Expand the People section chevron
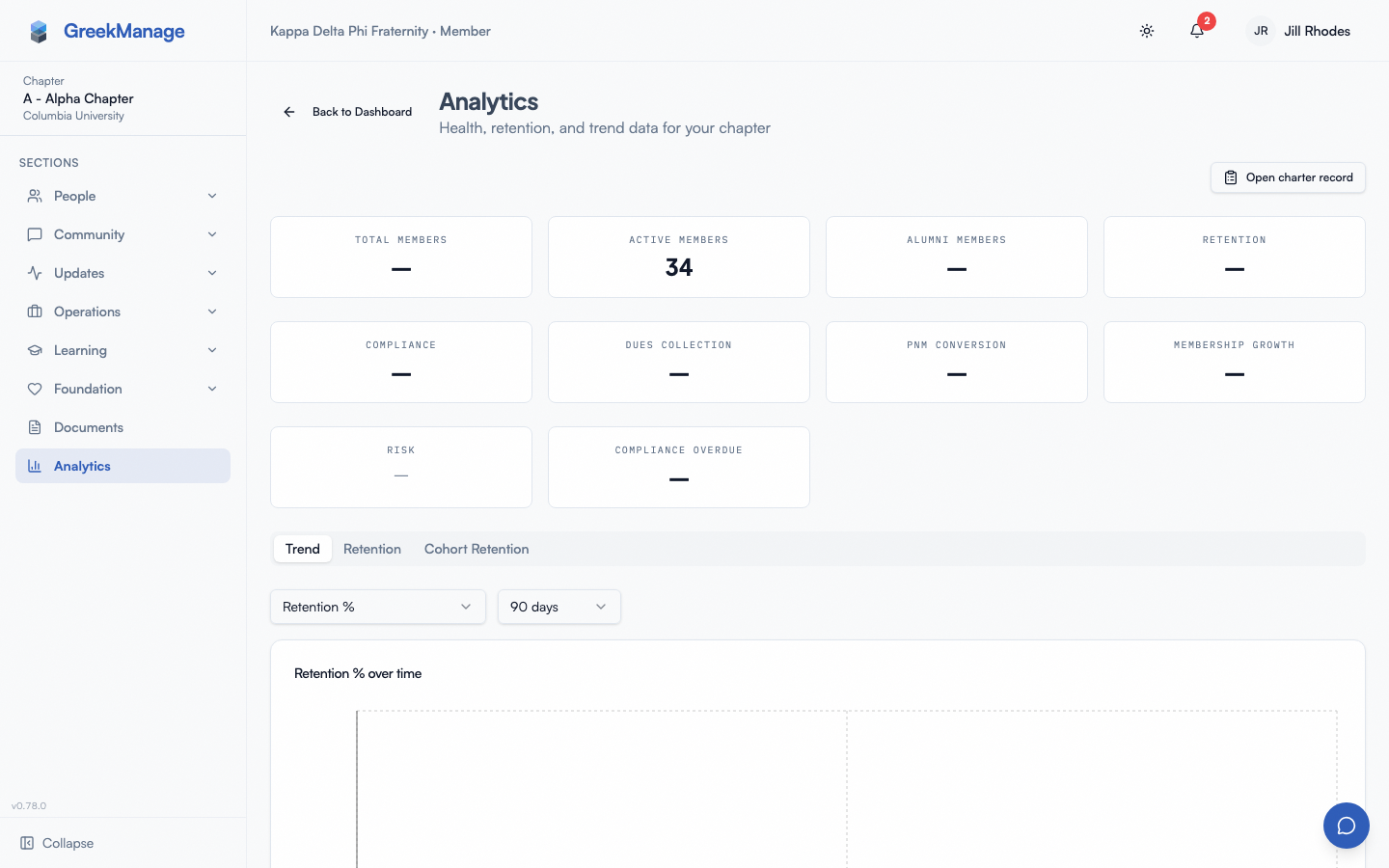 coord(212,196)
